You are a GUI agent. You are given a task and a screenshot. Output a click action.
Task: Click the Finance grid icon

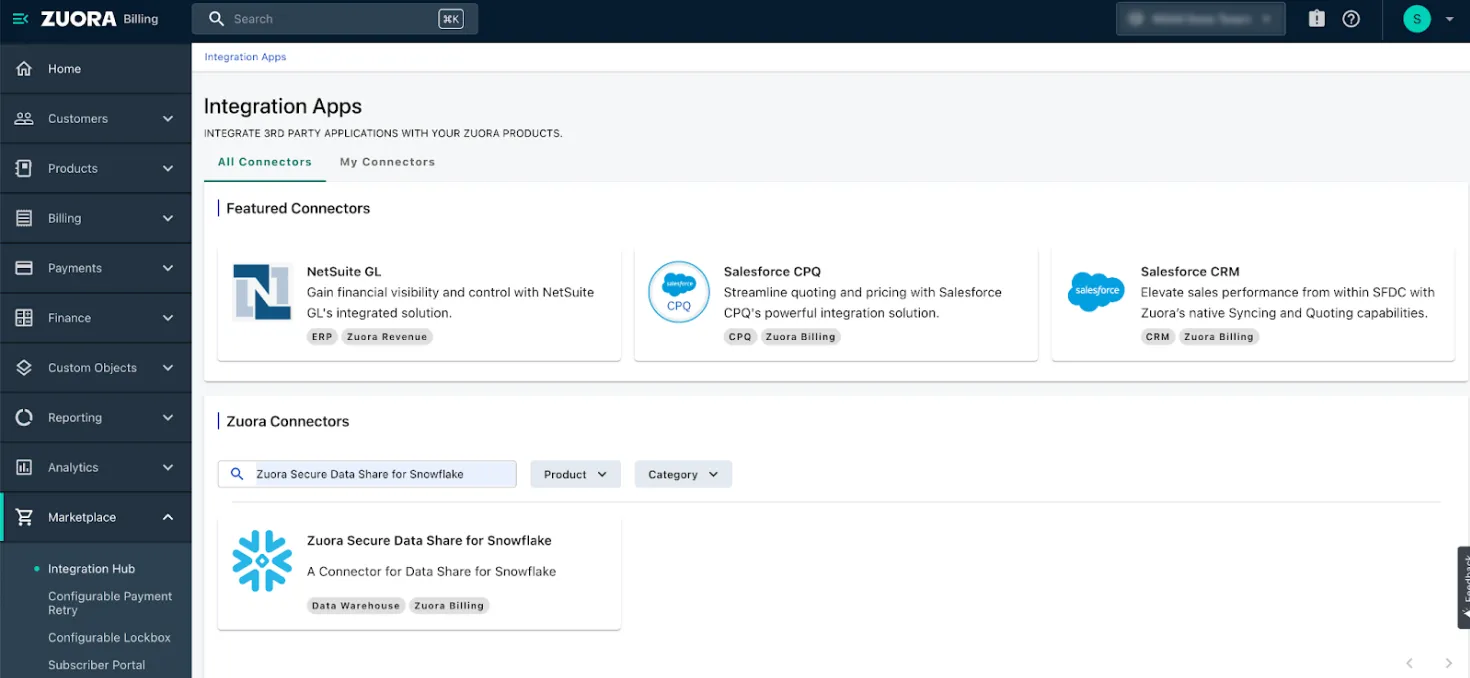pyautogui.click(x=24, y=318)
